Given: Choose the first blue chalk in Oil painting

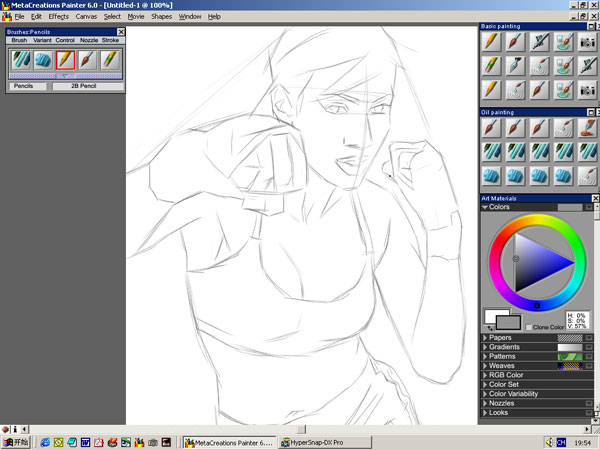Looking at the screenshot, I should click(x=490, y=174).
